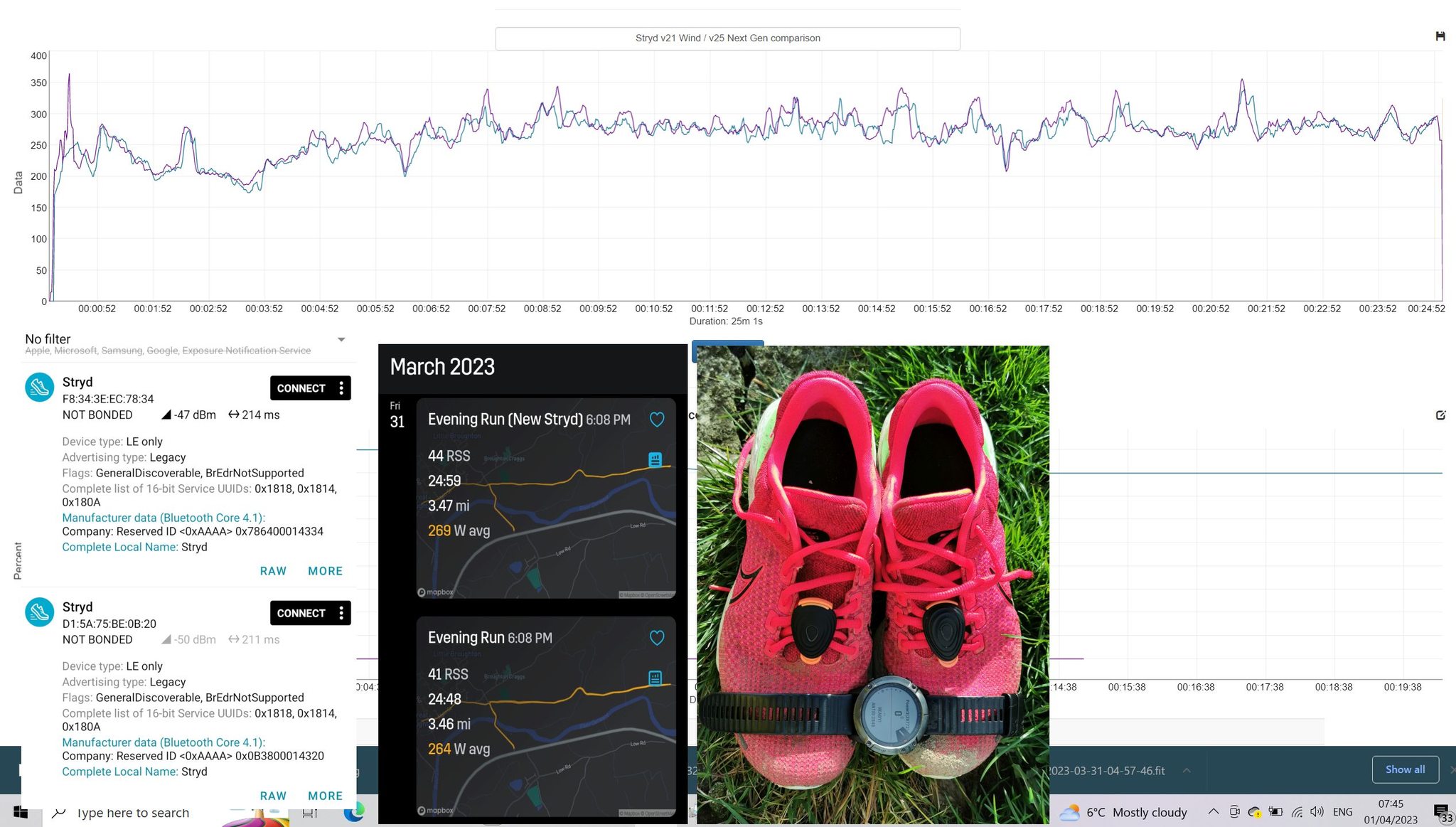
Task: Click the save icon above the chart
Action: coord(1440,36)
